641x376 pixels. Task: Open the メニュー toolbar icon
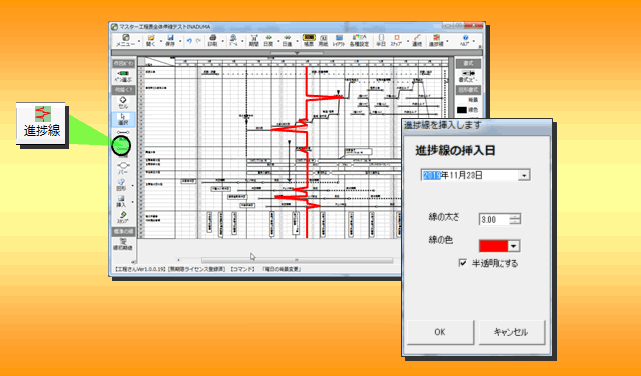point(126,40)
